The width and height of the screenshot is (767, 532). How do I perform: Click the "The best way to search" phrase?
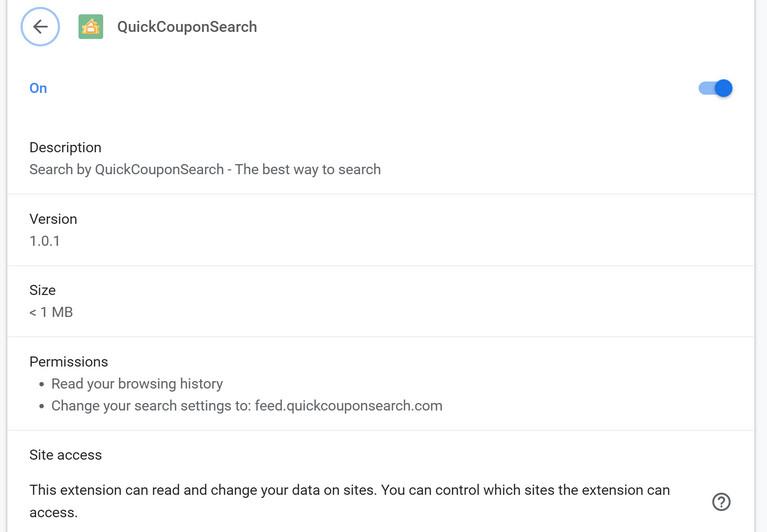[x=308, y=169]
